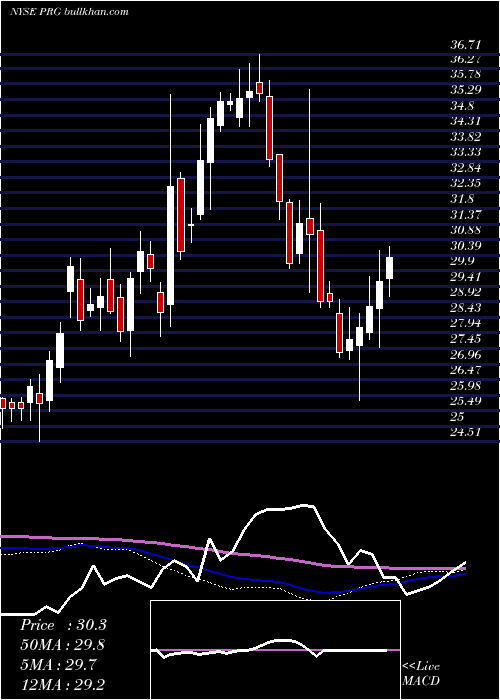Screen dimensions: 500x700
Task: Click the 30.88 price axis label
Action: (x=466, y=230)
